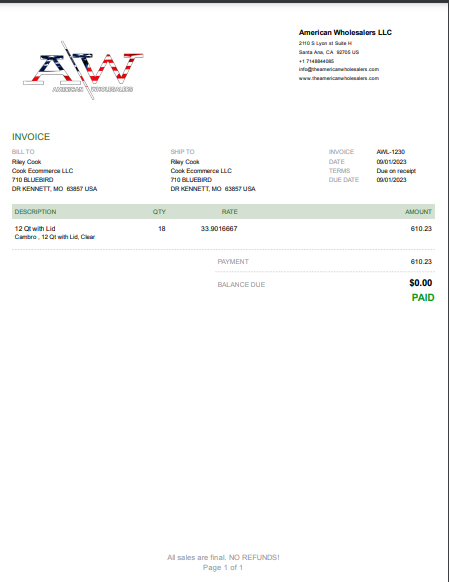The image size is (449, 582).
Task: Click the $0.00 balance due amount
Action: coord(420,283)
